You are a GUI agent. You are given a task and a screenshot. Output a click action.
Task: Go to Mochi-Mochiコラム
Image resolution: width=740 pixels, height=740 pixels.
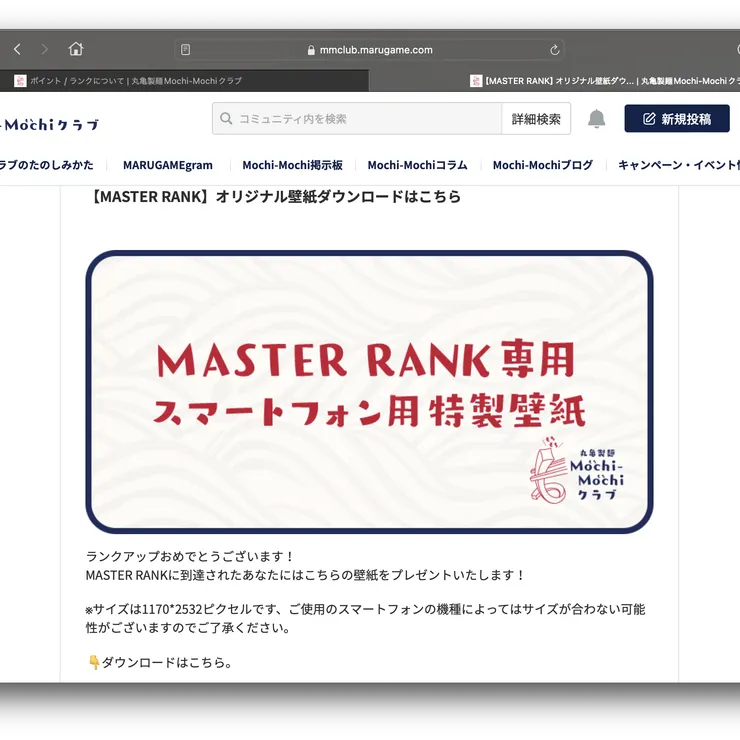[x=417, y=165]
